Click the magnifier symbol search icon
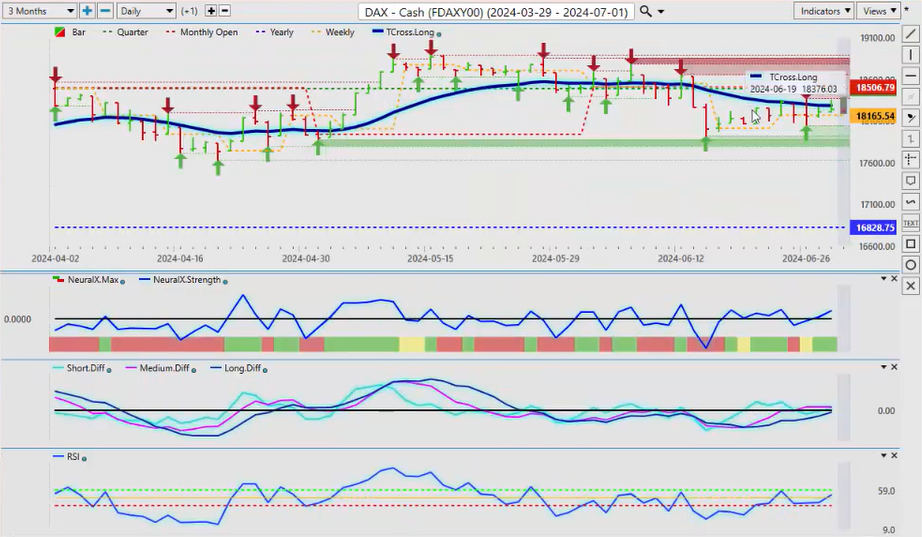 [646, 11]
